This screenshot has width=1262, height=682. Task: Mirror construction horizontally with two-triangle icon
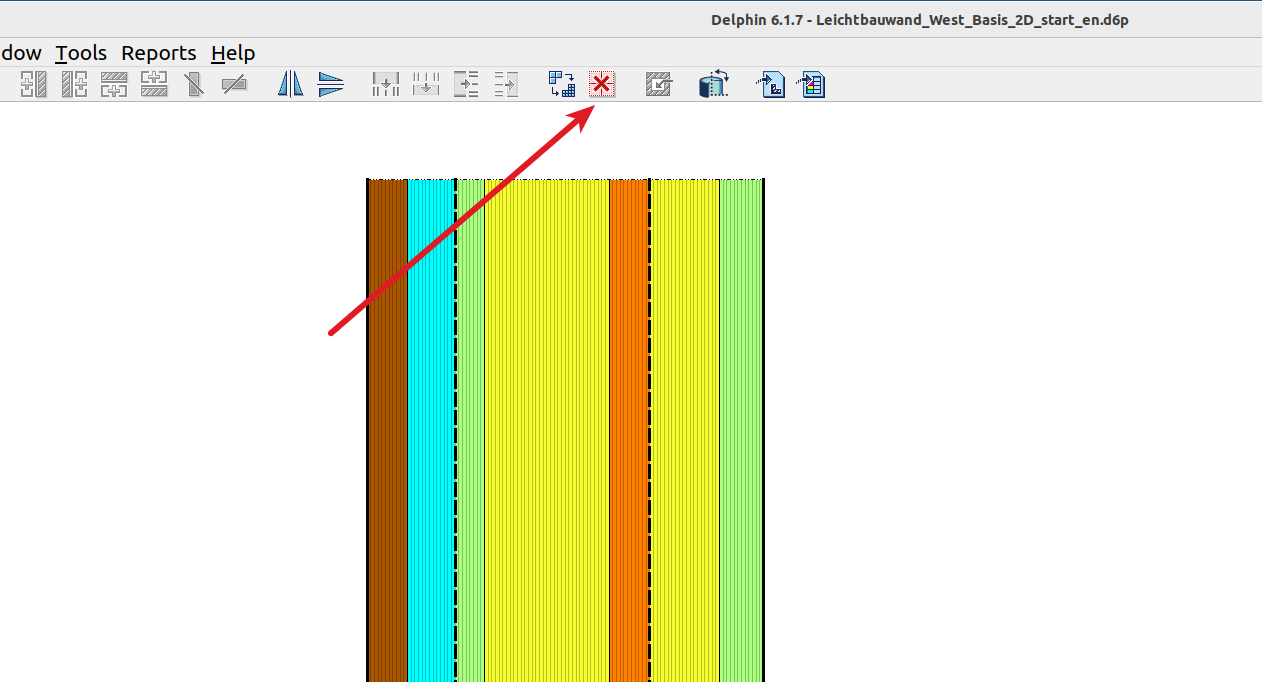click(290, 85)
